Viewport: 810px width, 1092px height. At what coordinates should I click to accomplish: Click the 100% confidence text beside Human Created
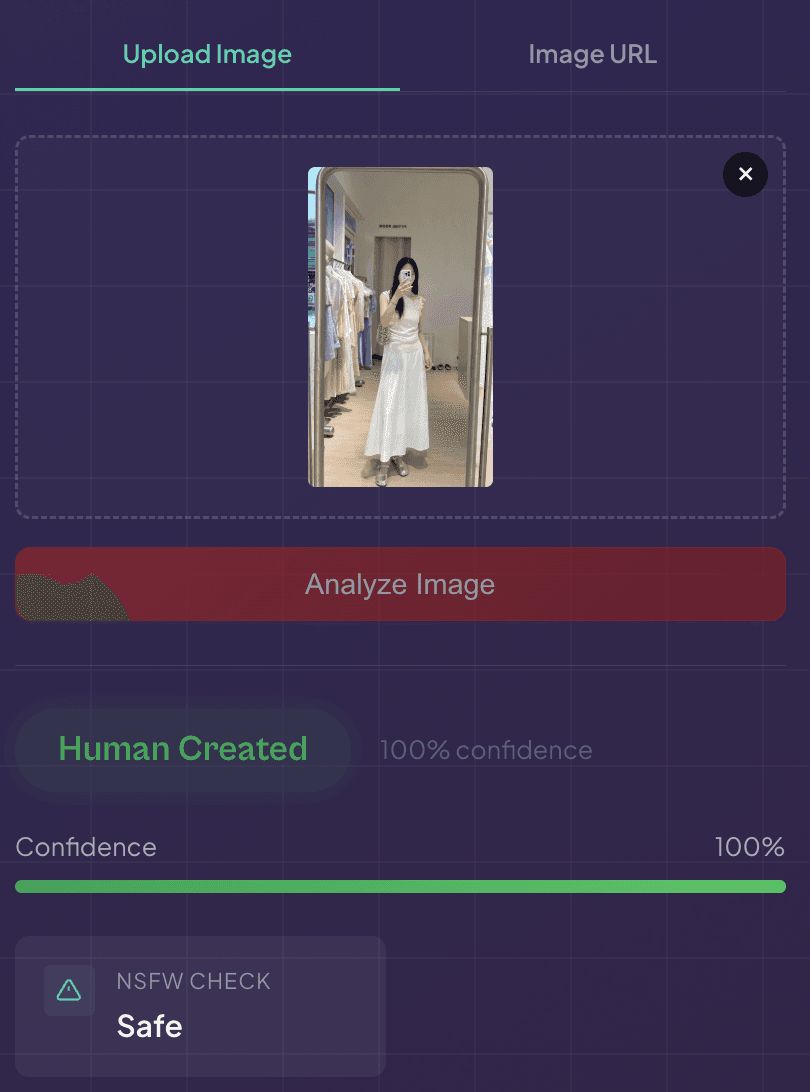(486, 750)
